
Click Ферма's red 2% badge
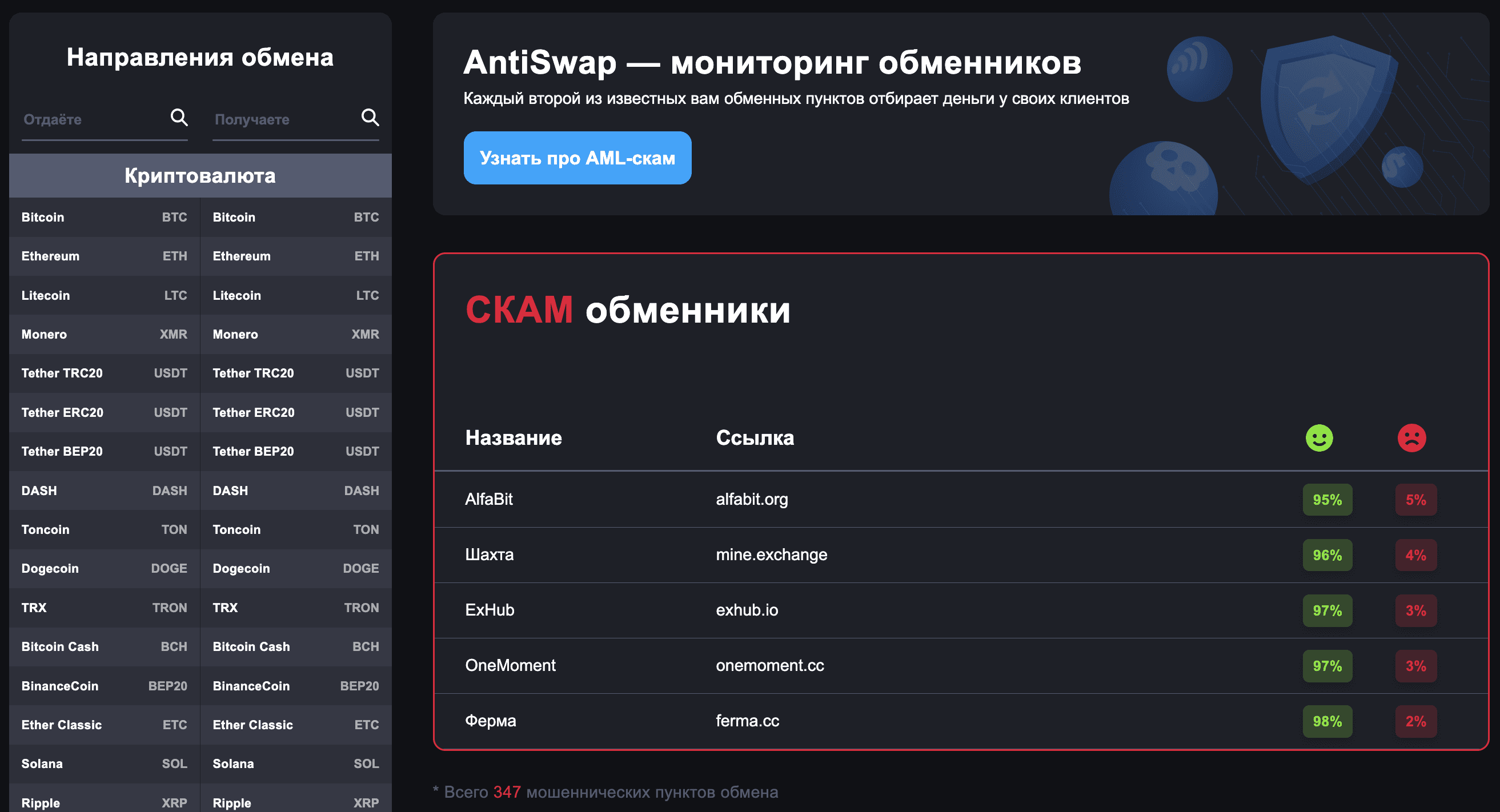click(1415, 721)
